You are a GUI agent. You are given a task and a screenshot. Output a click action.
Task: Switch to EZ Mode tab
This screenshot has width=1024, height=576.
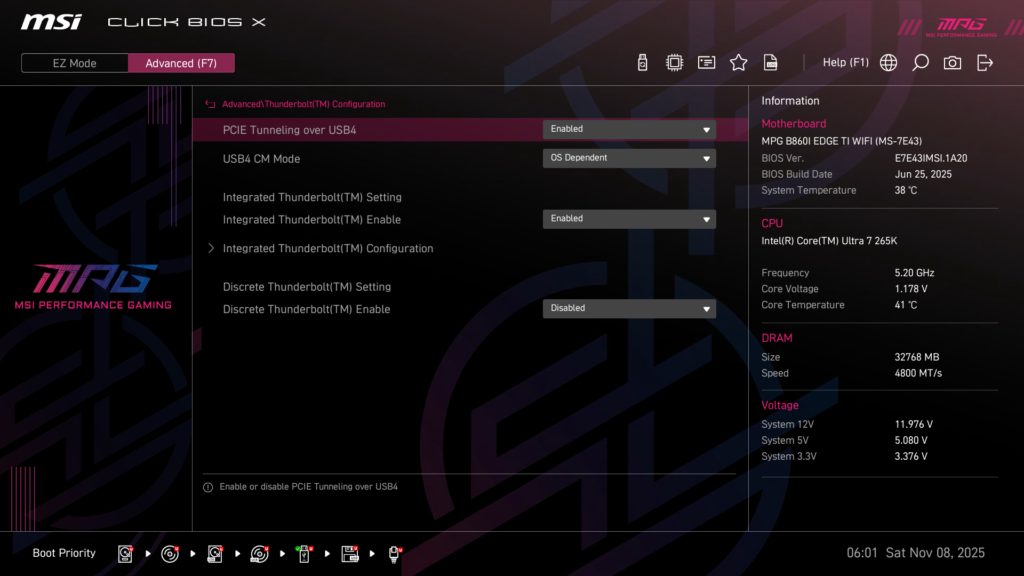point(74,62)
